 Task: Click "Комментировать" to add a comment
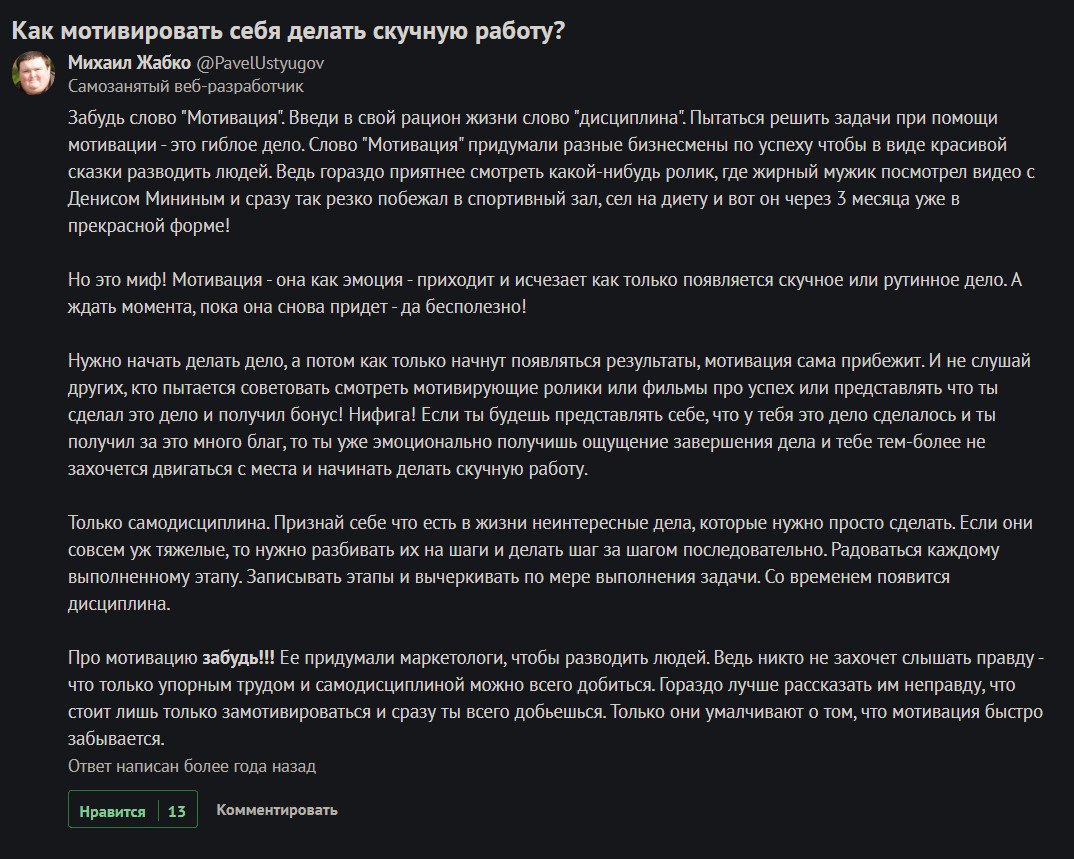(277, 810)
